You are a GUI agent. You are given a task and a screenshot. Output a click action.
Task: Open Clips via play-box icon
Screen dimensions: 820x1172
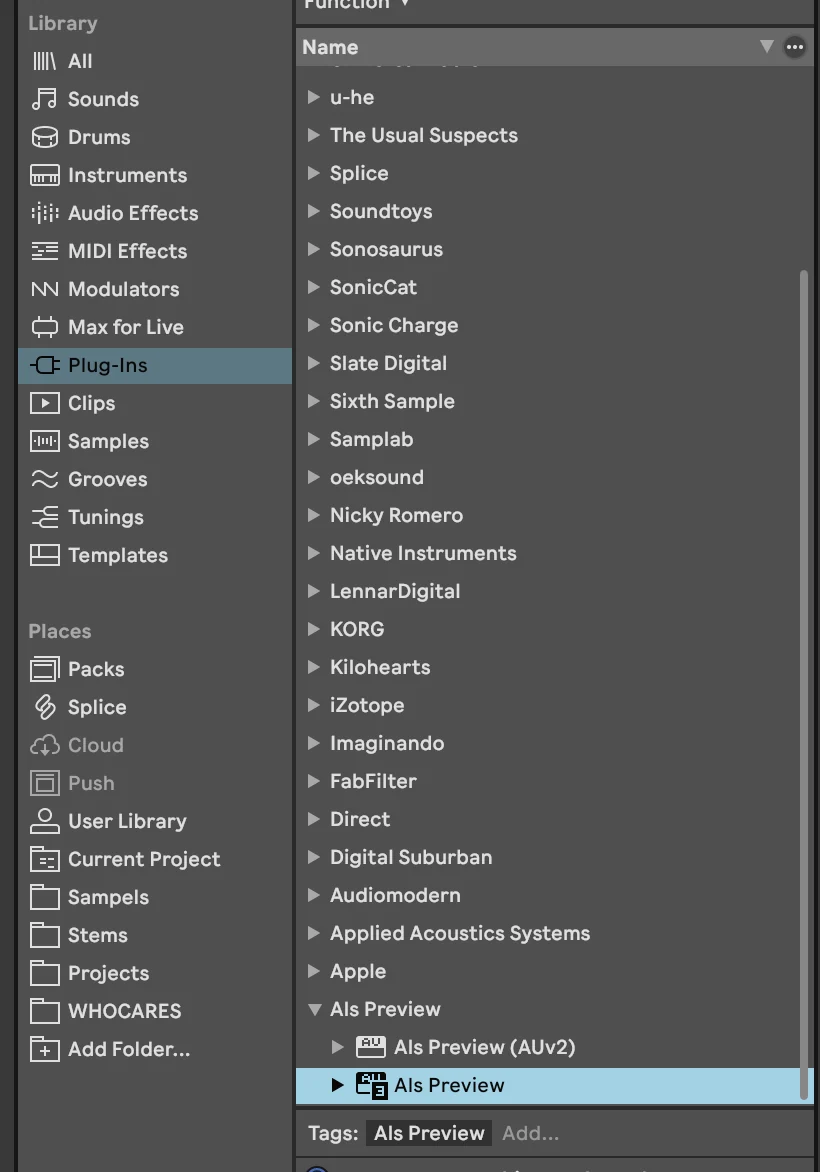(x=44, y=403)
